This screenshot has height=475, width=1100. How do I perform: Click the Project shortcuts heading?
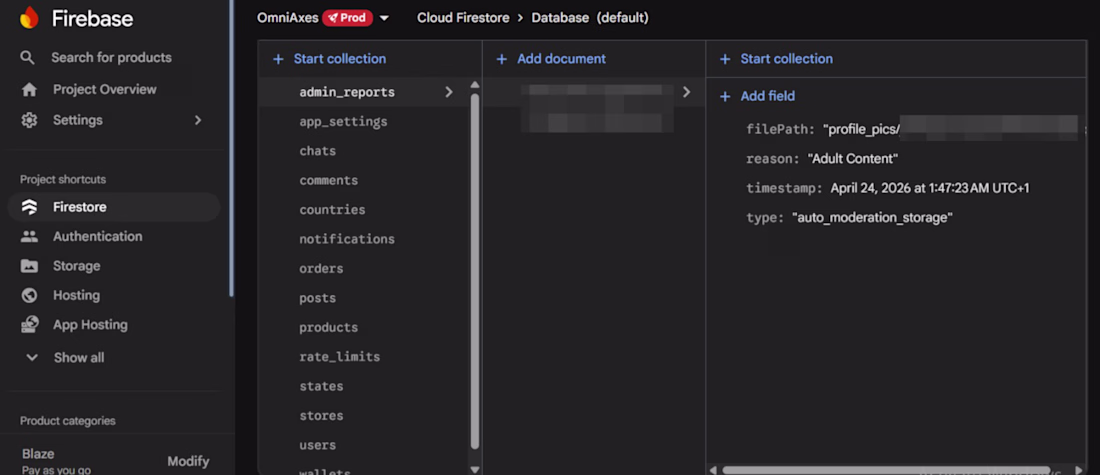click(63, 180)
